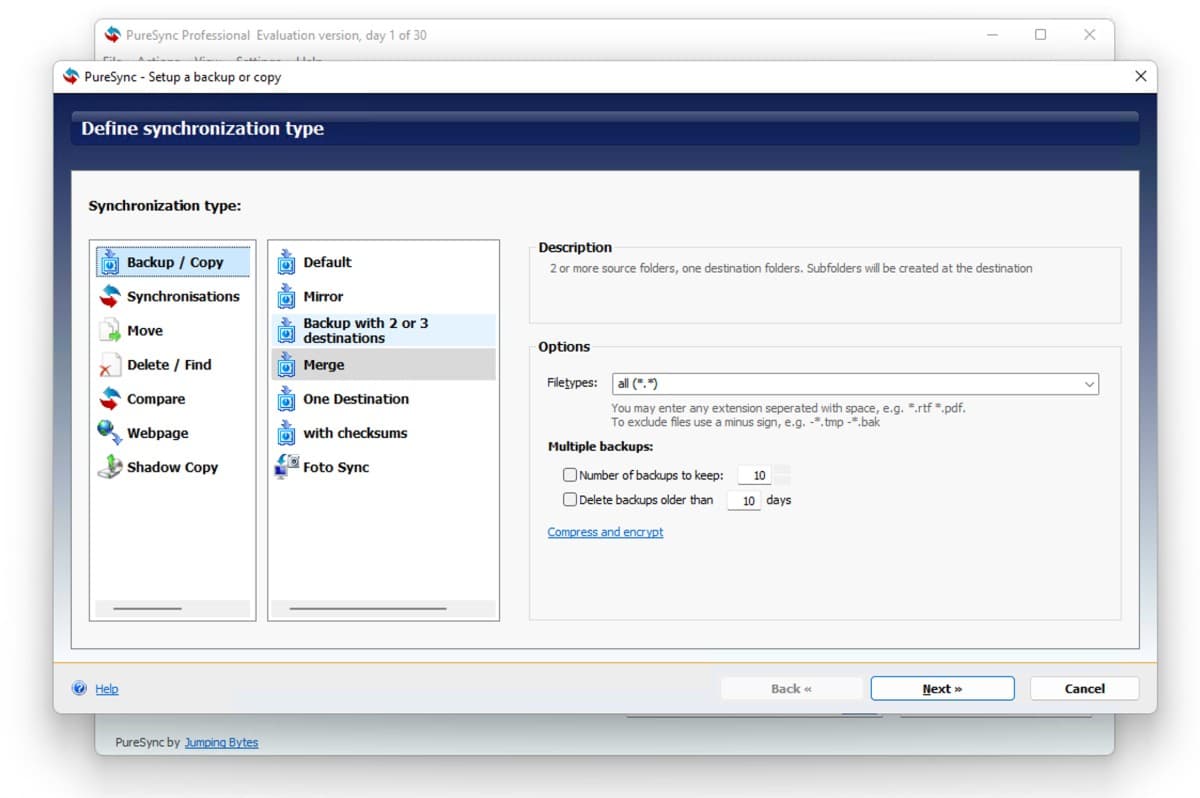1200x798 pixels.
Task: Click the days value input field
Action: [x=744, y=500]
